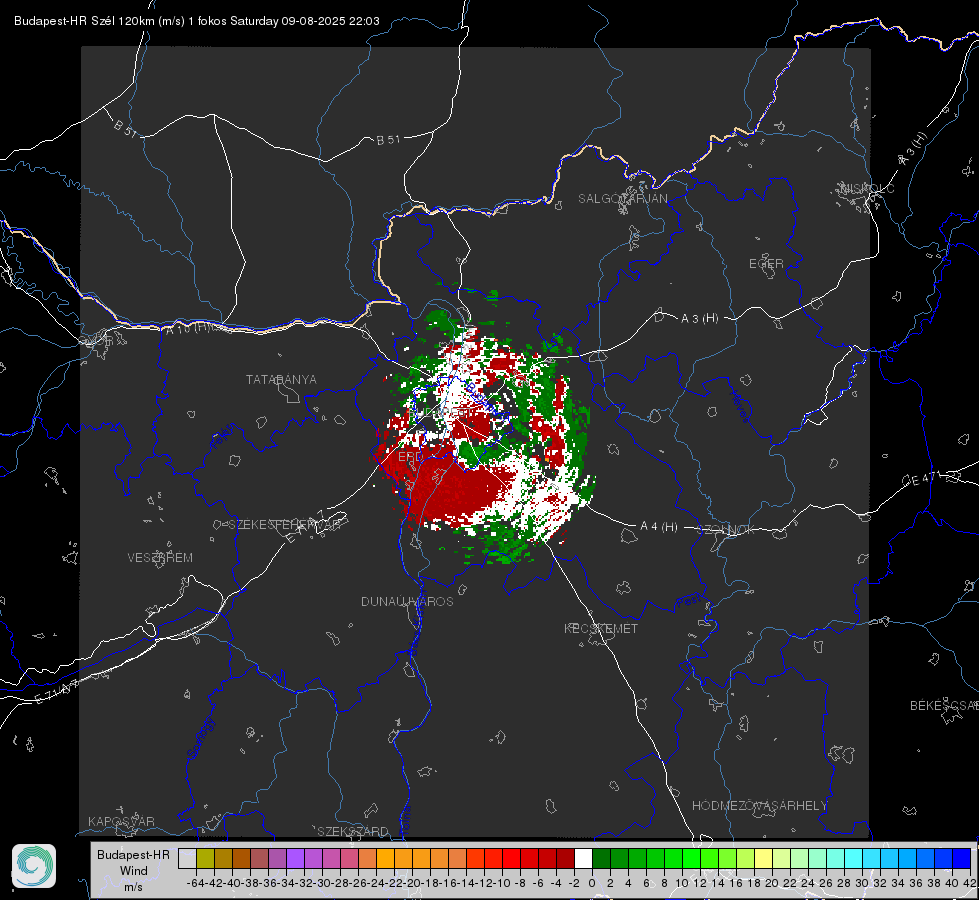Select the A 3 (H) road label near Miskolc
979x900 pixels.
click(913, 150)
